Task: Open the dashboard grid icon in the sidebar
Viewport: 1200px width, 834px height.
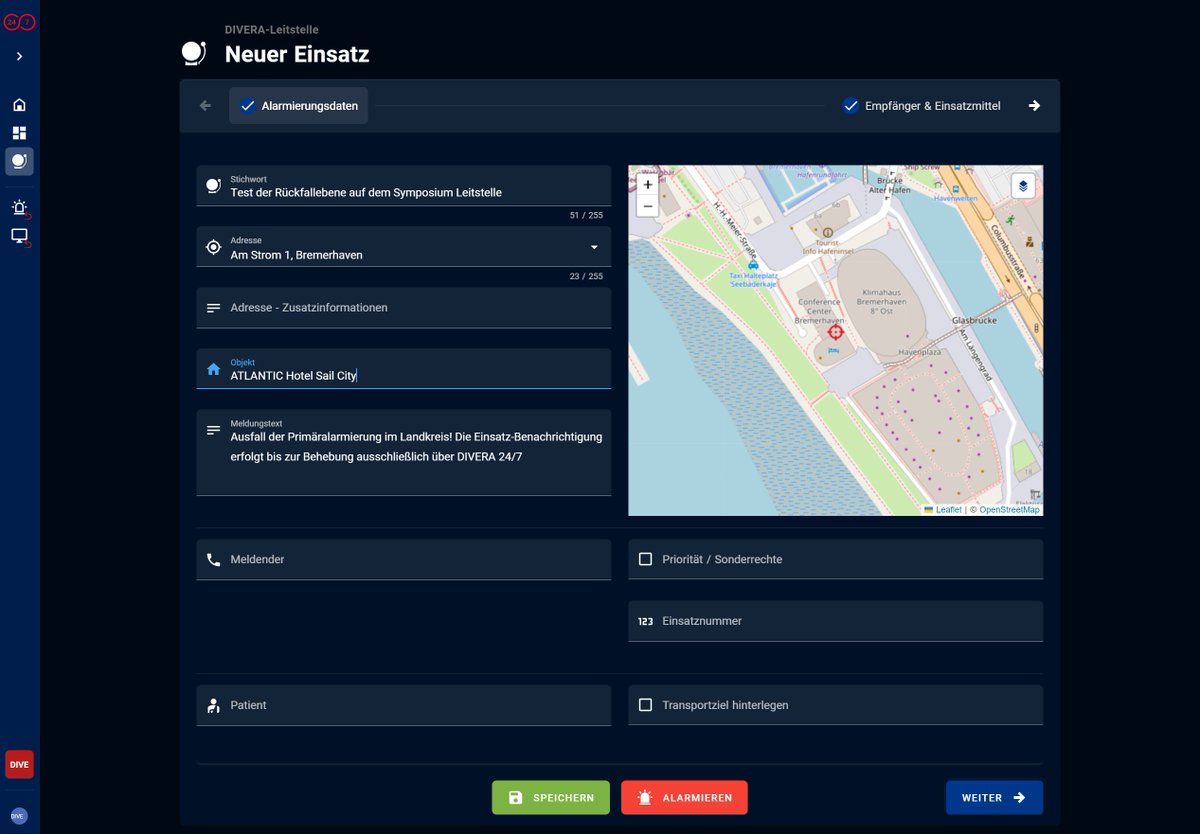Action: coord(19,133)
